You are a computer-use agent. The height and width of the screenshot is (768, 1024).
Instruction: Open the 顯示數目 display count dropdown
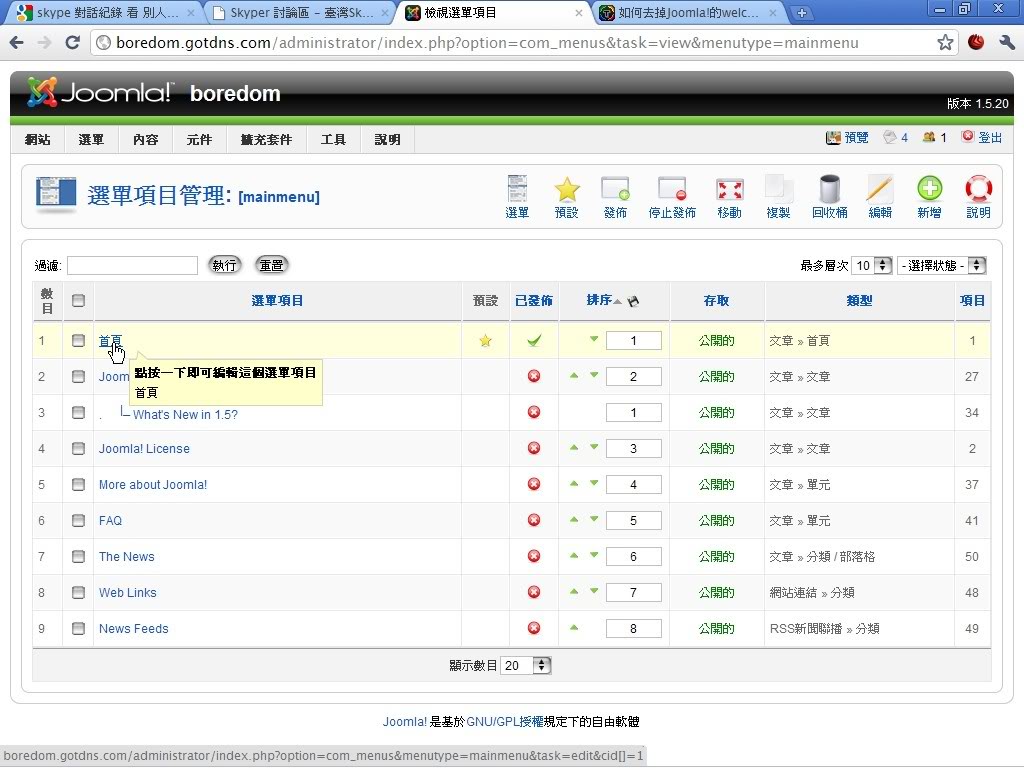[x=526, y=665]
